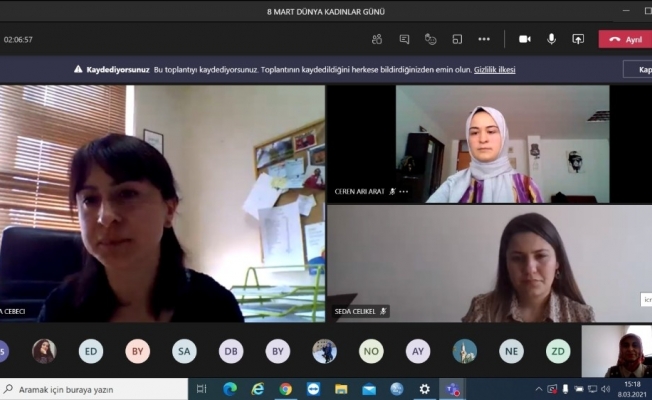The height and width of the screenshot is (400, 652).
Task: Open the raise hand reactions icon
Action: pos(431,39)
